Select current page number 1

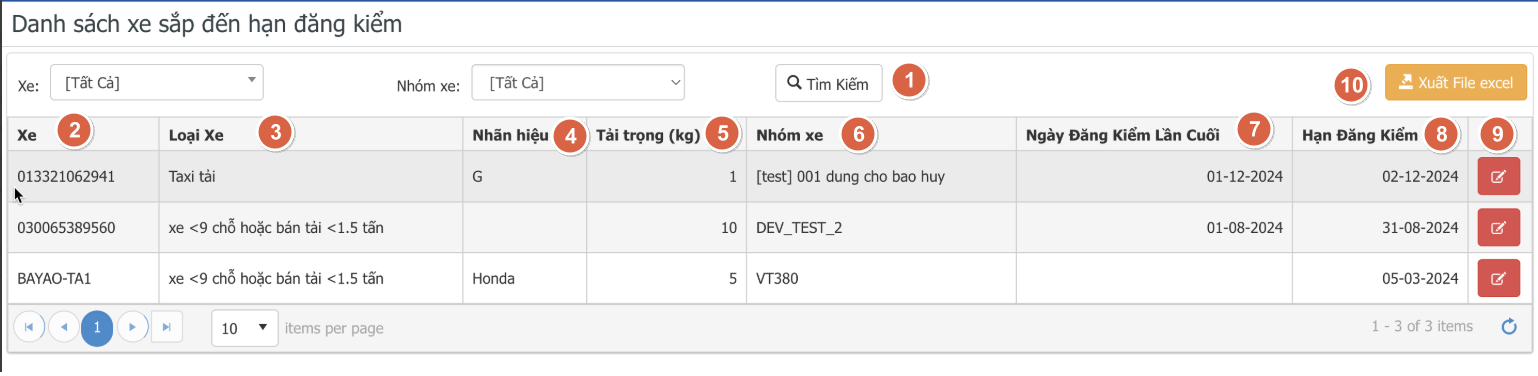click(97, 328)
